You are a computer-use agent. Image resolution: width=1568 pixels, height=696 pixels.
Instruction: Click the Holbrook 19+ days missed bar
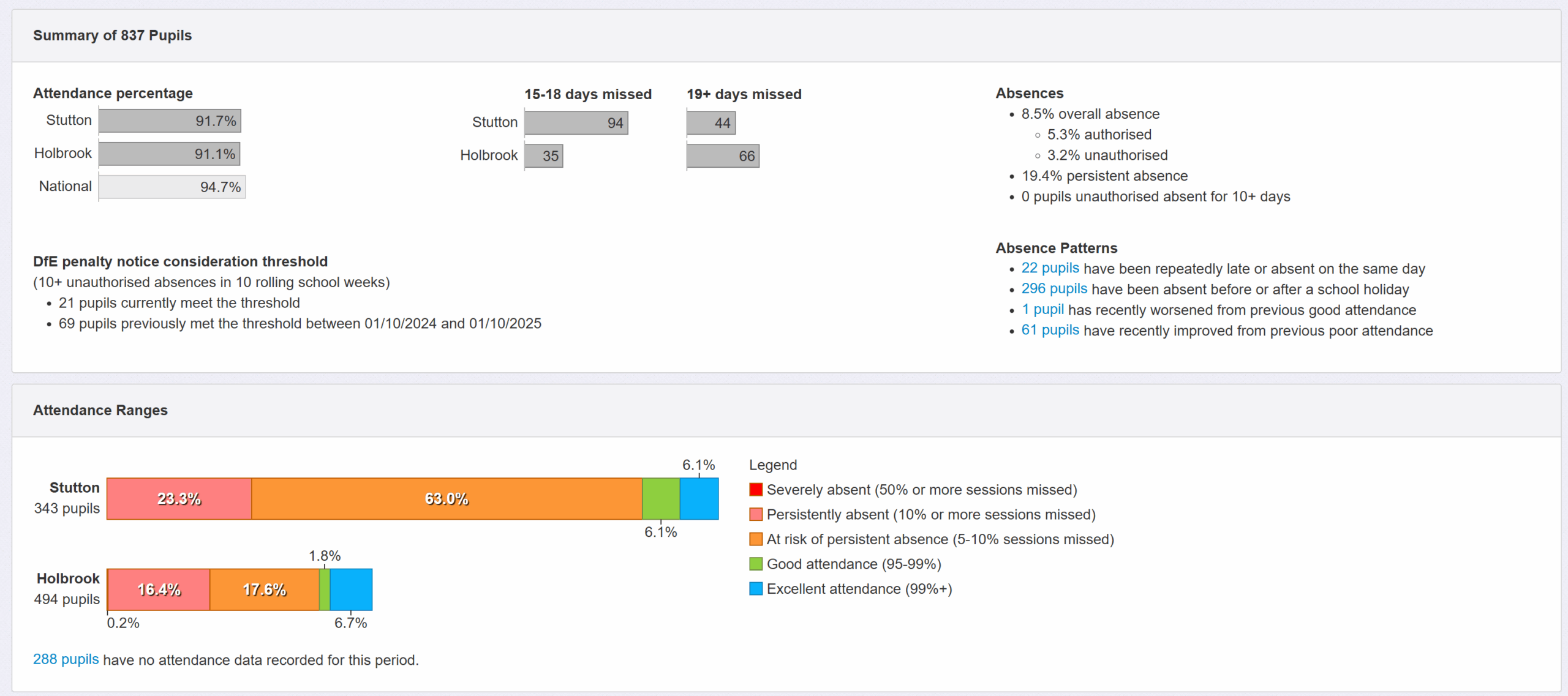pyautogui.click(x=723, y=156)
